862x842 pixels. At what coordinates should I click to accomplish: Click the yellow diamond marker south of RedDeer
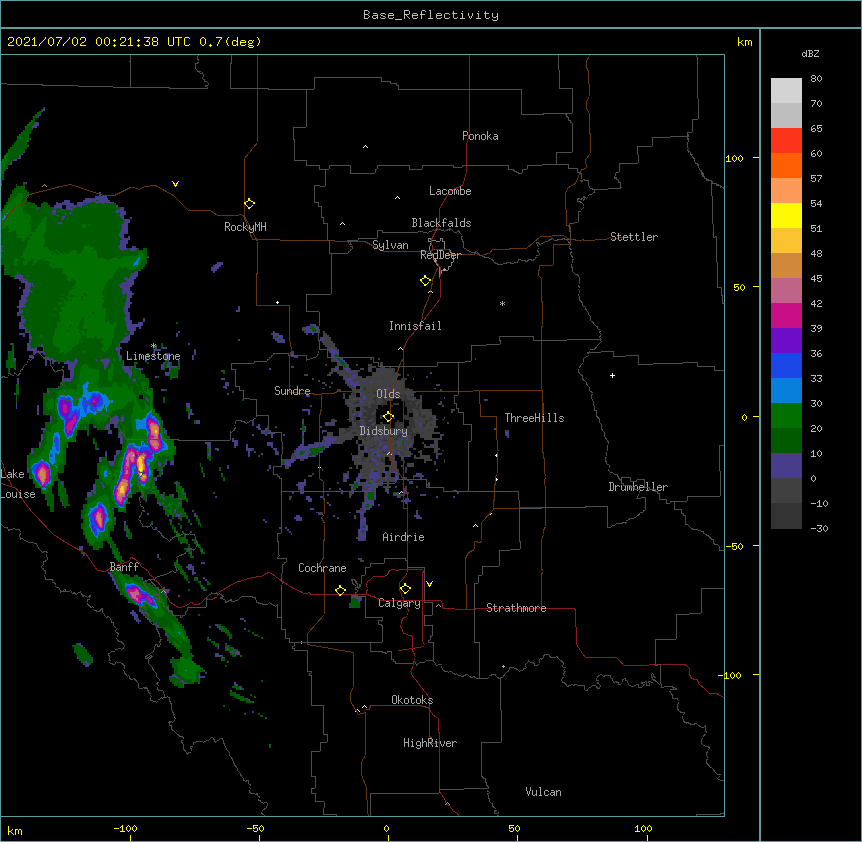pos(425,281)
